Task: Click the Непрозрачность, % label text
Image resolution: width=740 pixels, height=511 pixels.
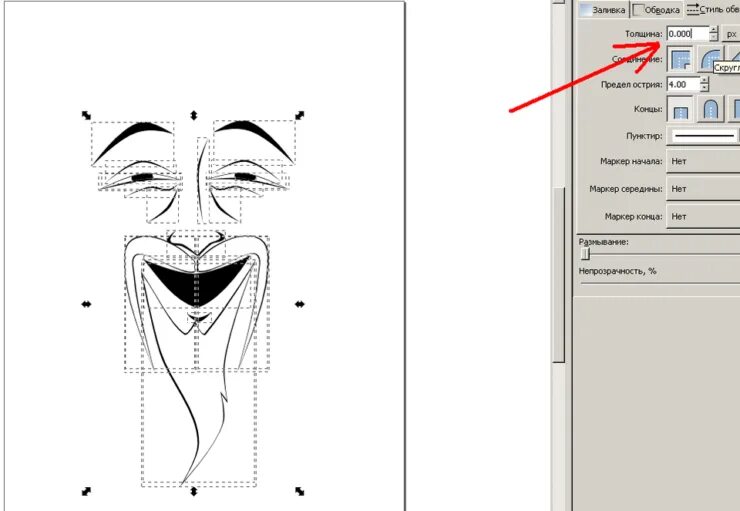Action: 617,271
